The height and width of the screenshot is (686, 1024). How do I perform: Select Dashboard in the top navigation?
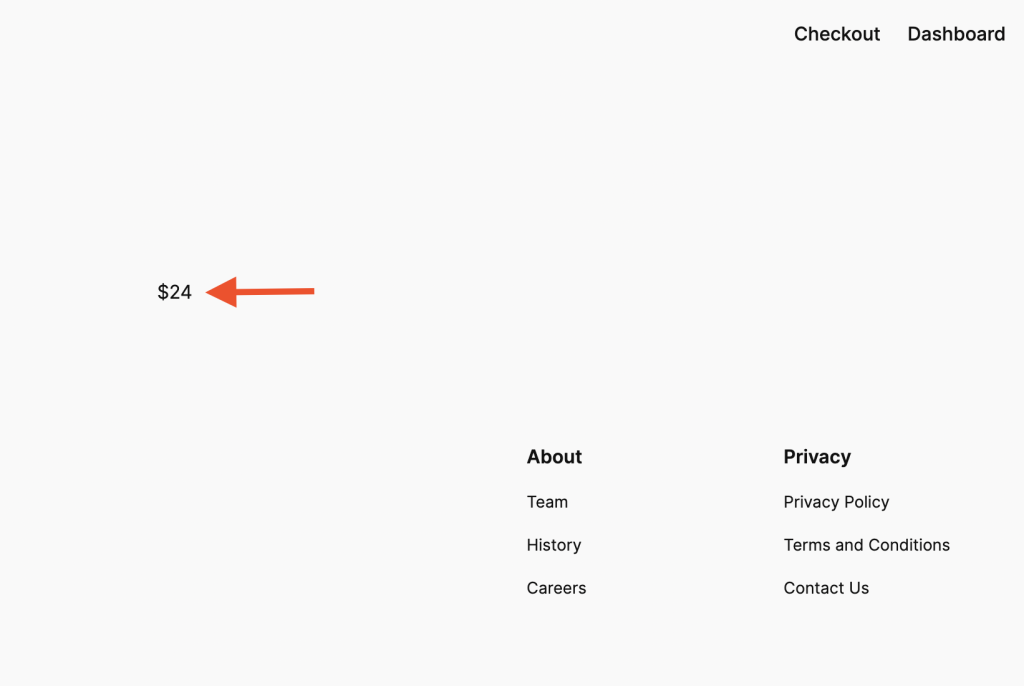[x=956, y=34]
